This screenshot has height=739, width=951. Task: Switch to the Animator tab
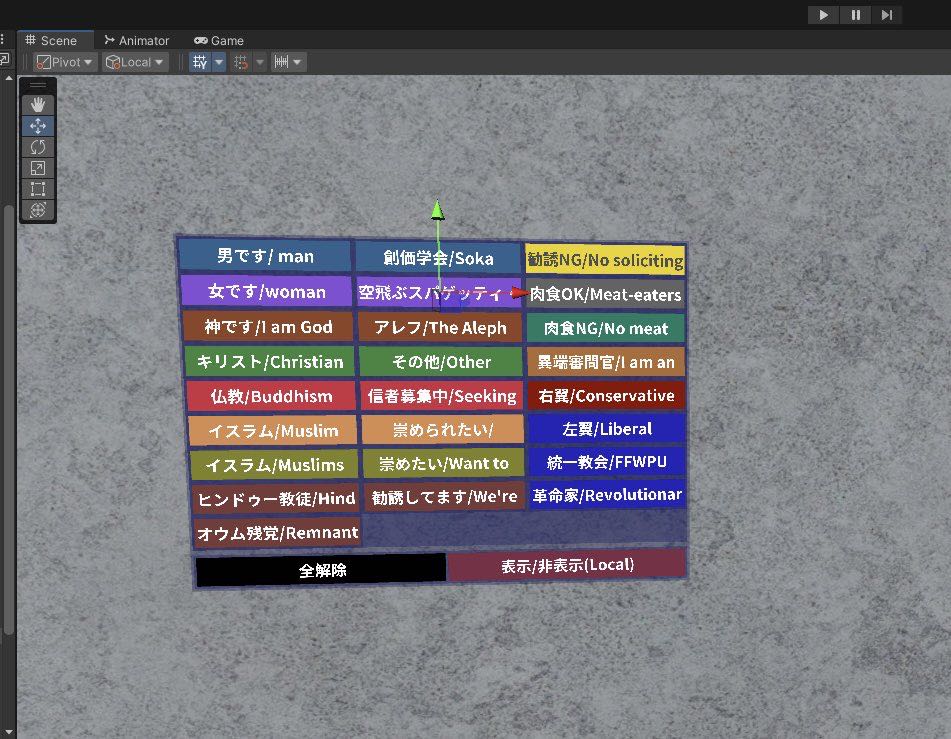(x=137, y=41)
